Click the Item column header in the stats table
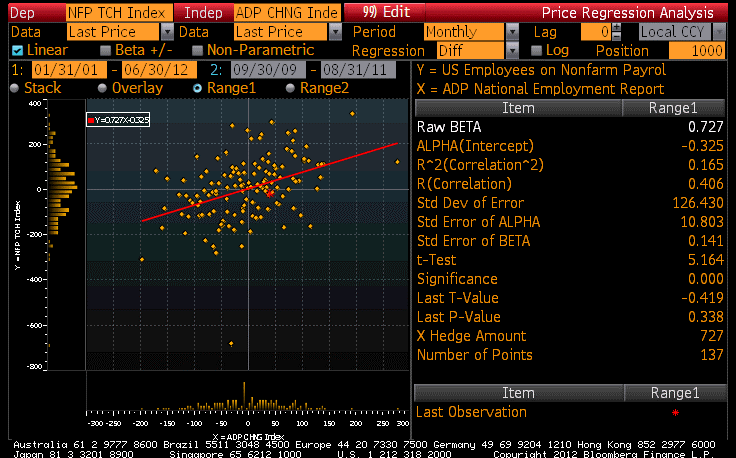The height and width of the screenshot is (458, 736). 518,108
